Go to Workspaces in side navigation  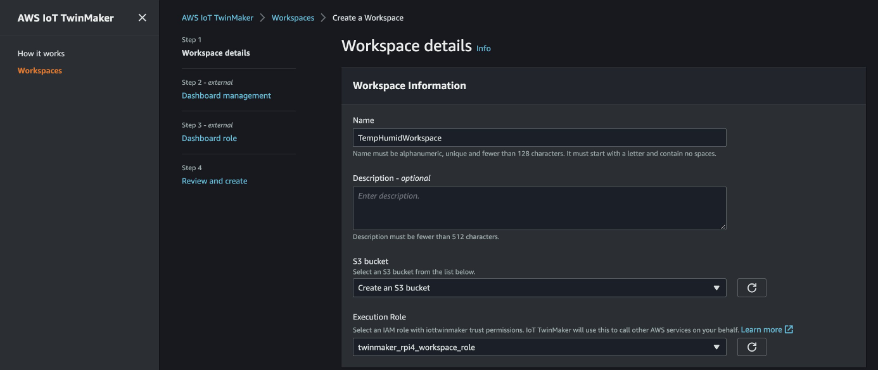[40, 71]
